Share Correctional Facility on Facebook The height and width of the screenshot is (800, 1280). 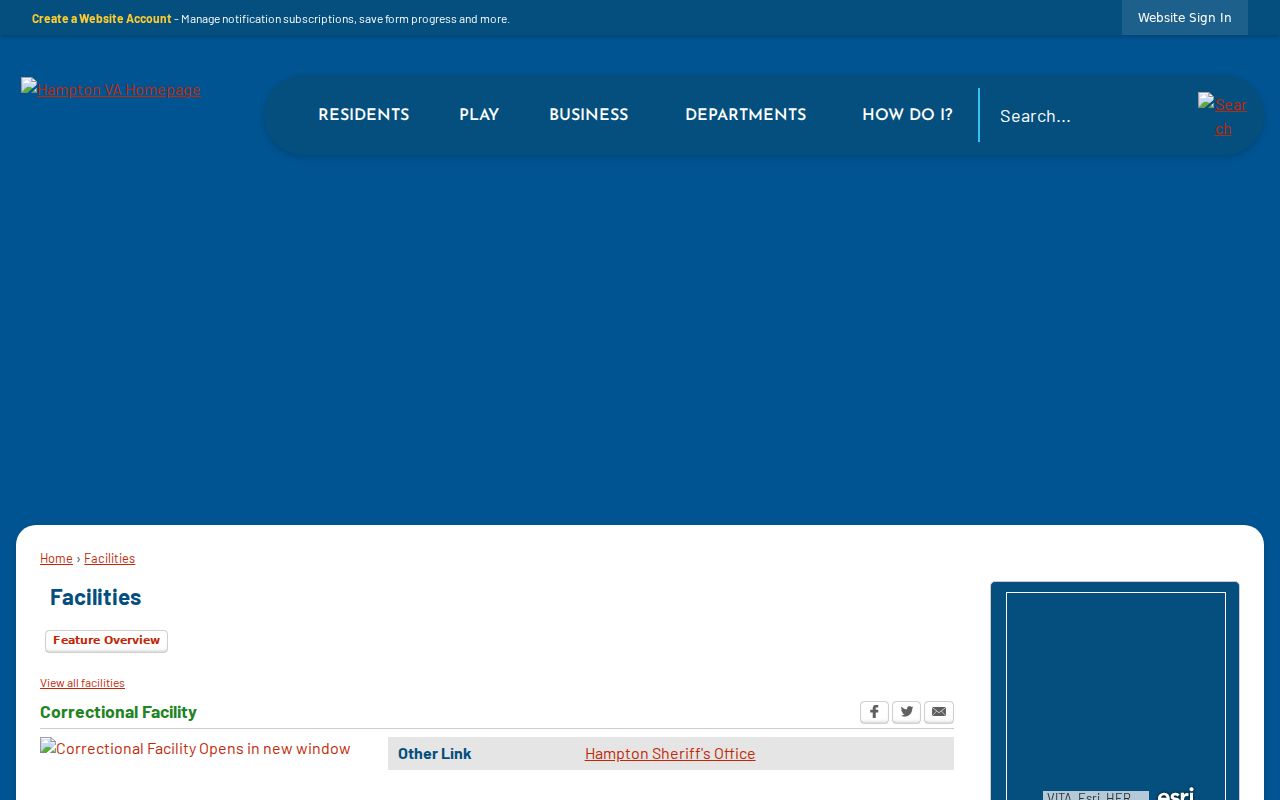click(x=874, y=712)
